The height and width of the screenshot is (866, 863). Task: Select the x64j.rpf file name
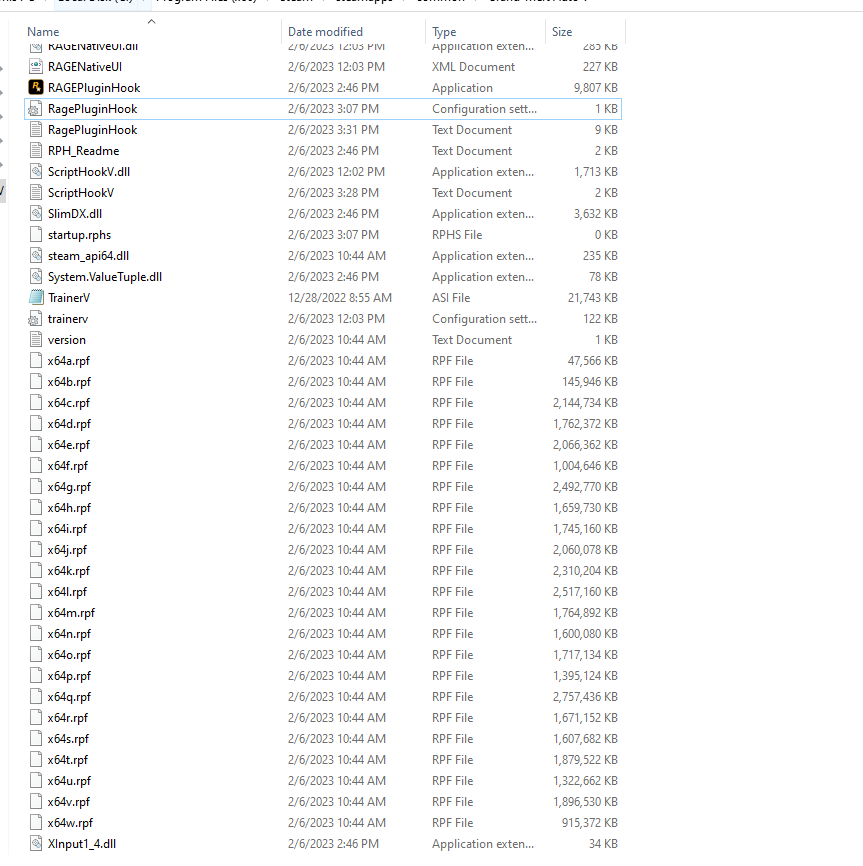tap(67, 550)
